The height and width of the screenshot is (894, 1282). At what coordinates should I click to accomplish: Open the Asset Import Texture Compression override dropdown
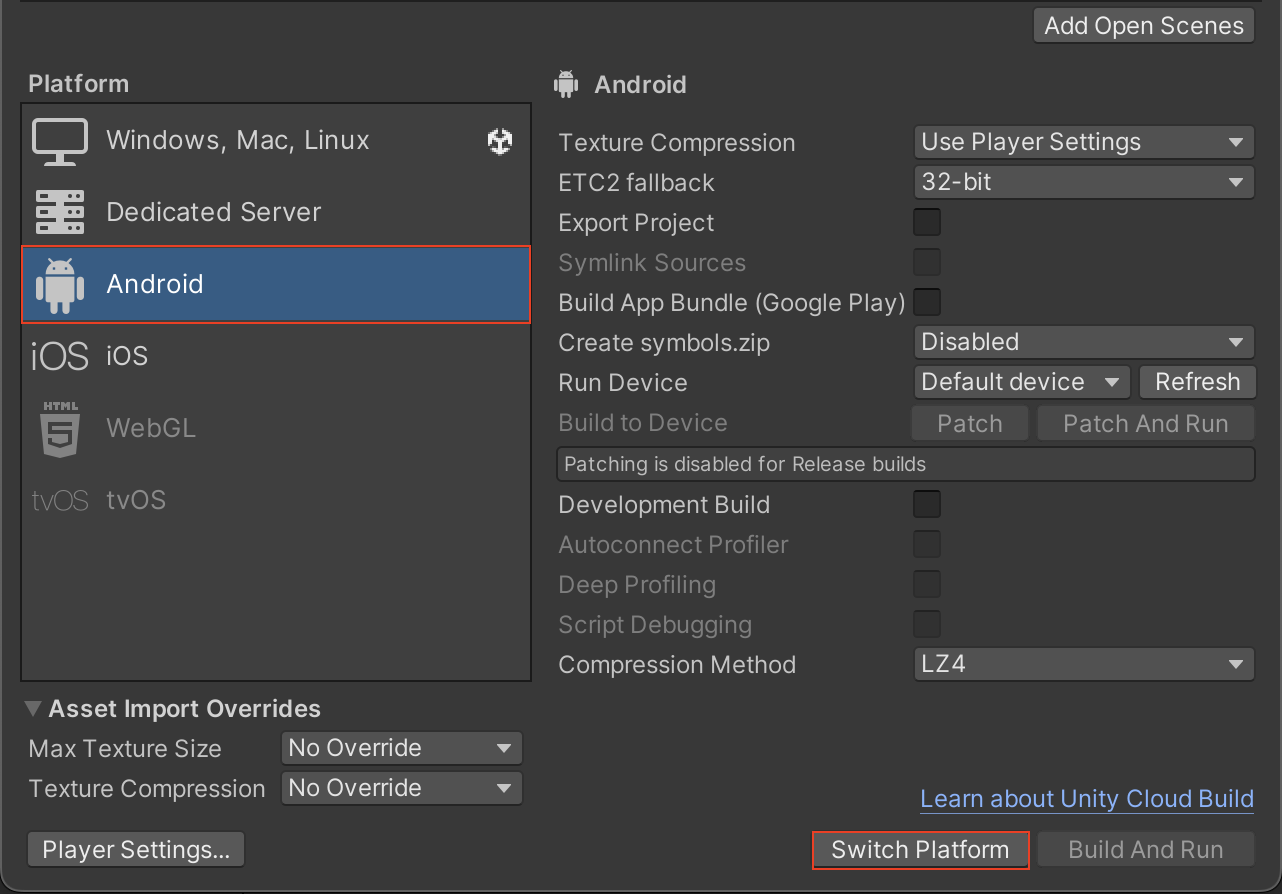[402, 788]
